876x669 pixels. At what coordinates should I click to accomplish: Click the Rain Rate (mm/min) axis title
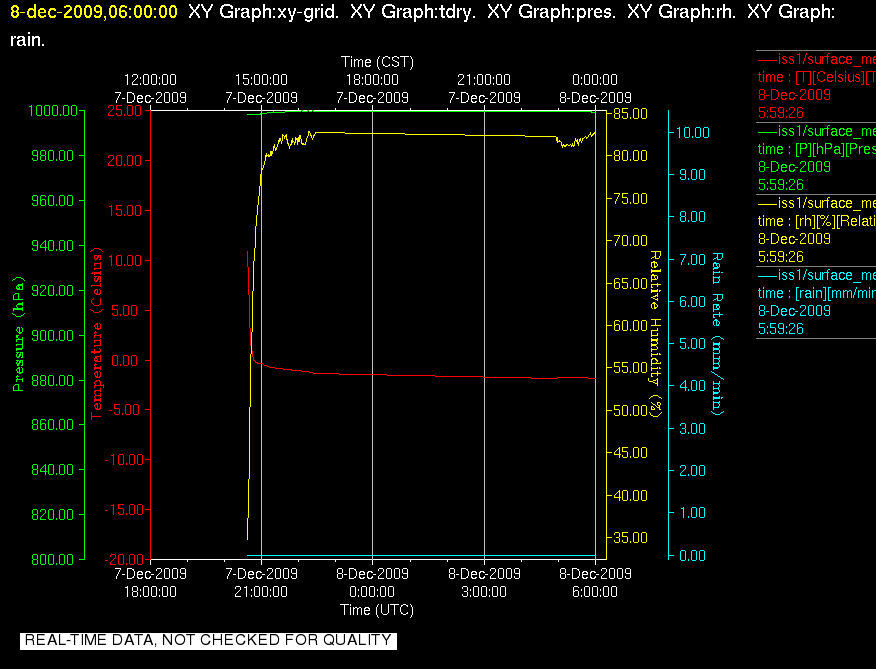(x=717, y=334)
